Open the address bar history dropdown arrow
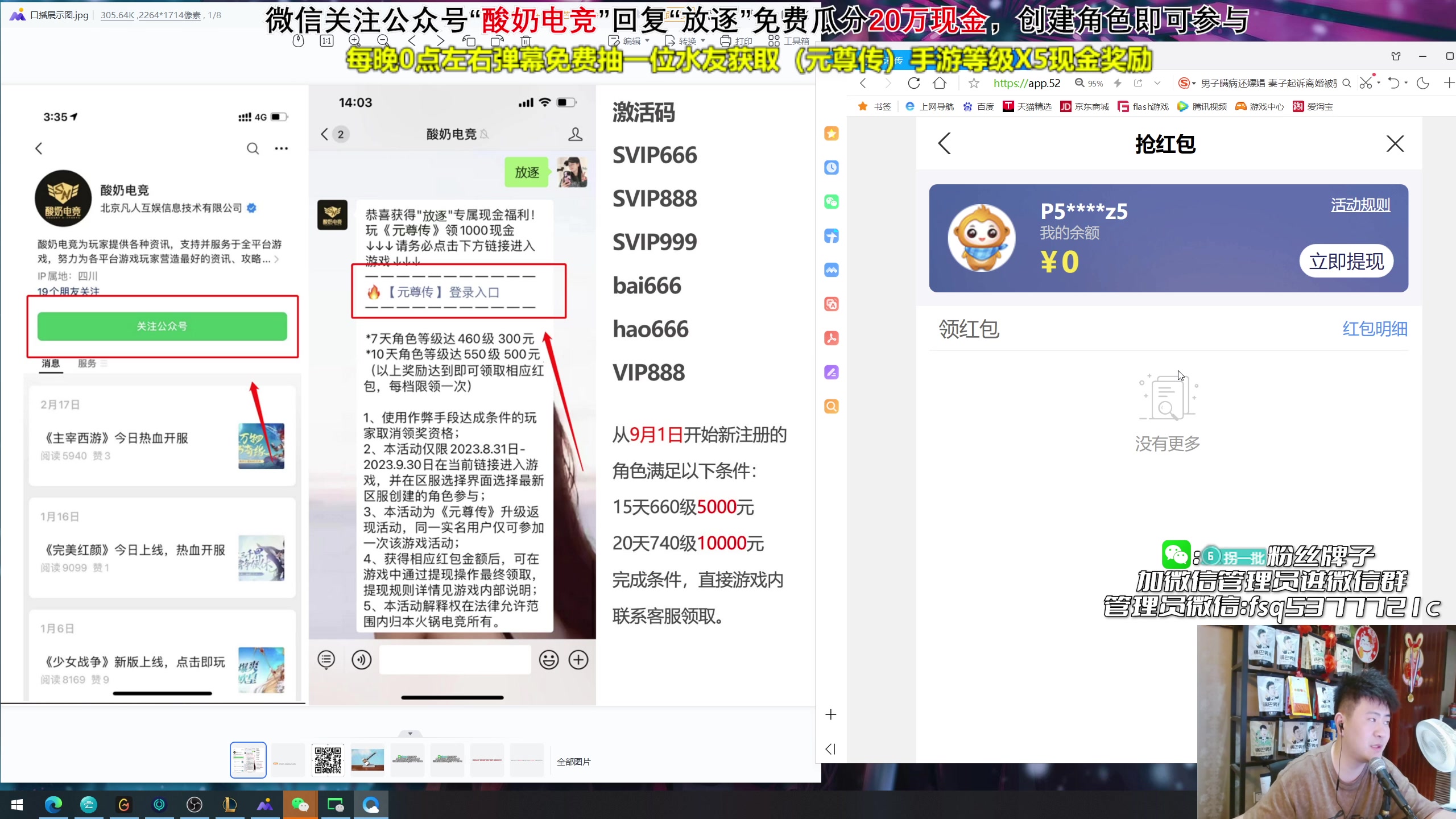The image size is (1456, 819). [1158, 84]
